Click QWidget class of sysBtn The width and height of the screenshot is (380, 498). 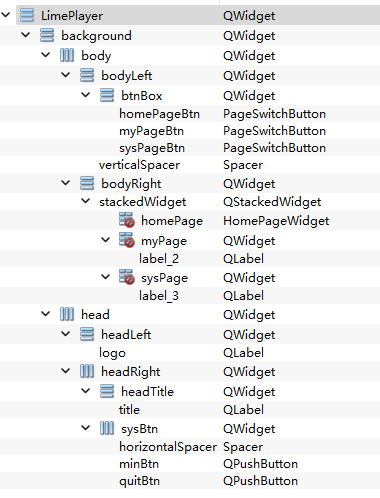(x=249, y=429)
